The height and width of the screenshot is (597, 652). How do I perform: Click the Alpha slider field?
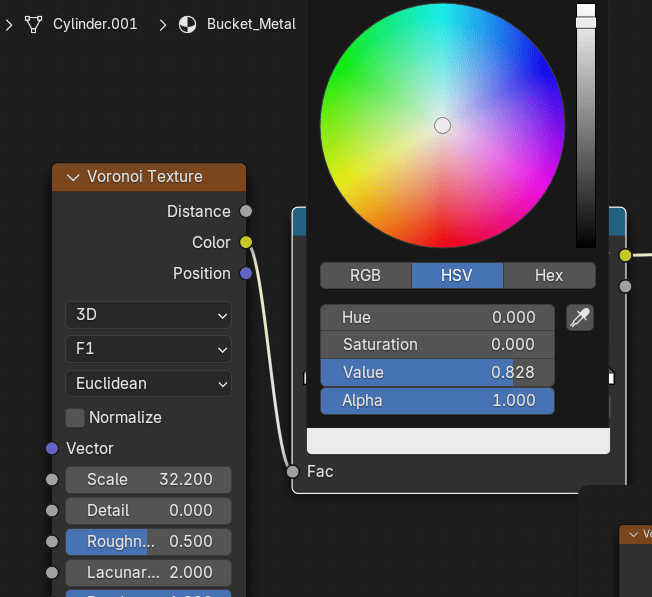pos(437,401)
